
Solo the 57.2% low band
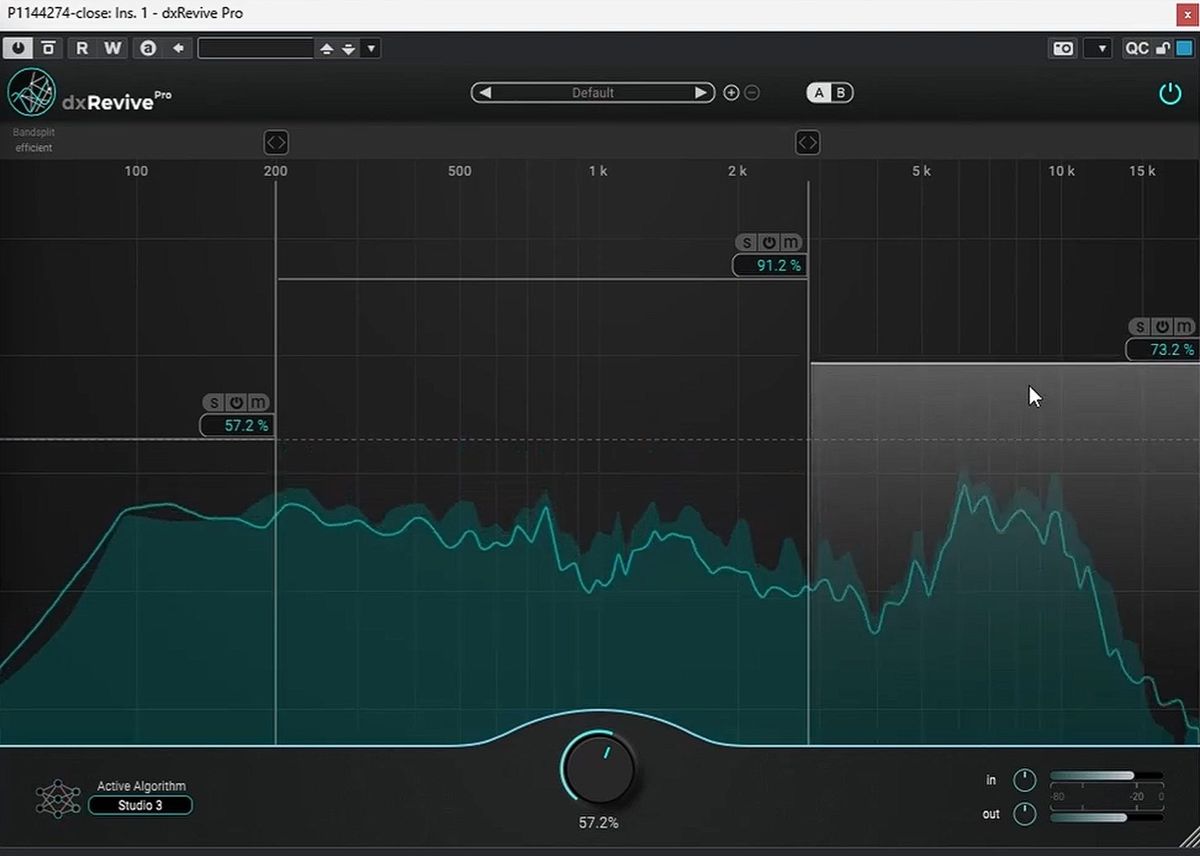click(x=213, y=403)
